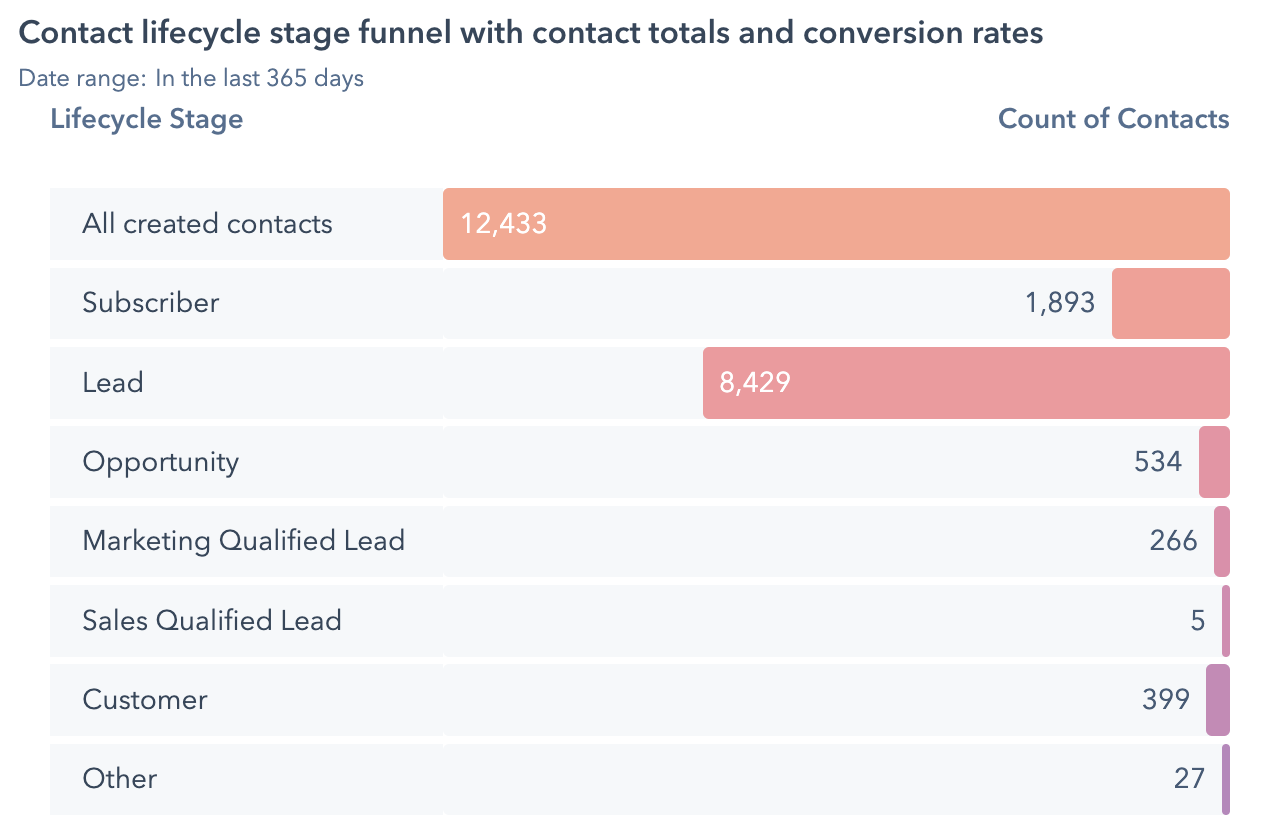
Task: Click the Lifecycle Stage column header
Action: tap(147, 119)
